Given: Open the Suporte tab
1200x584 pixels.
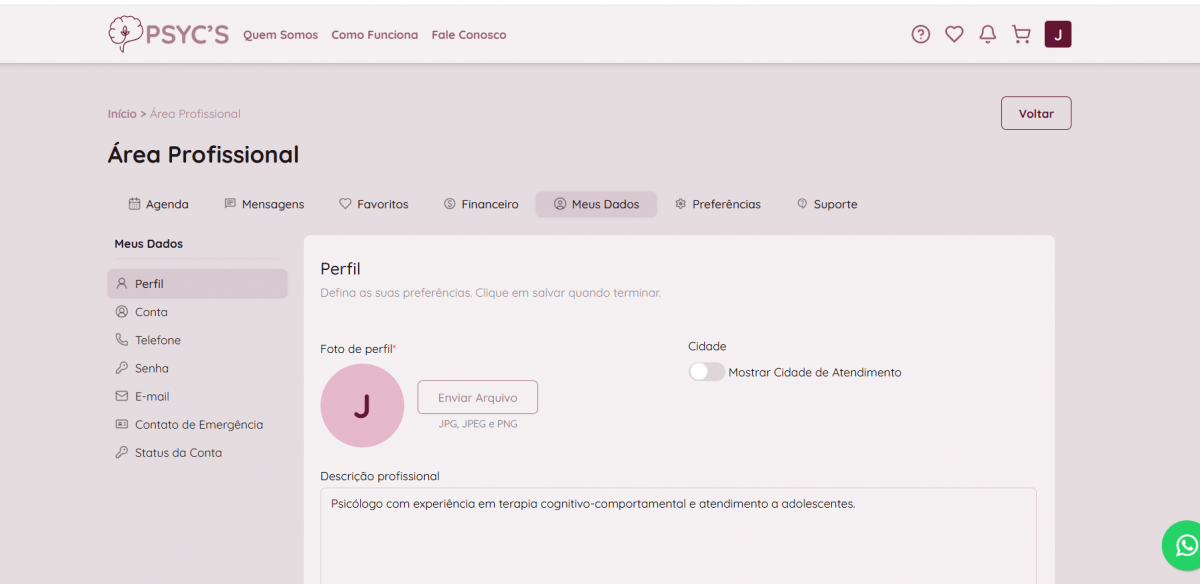Looking at the screenshot, I should (x=827, y=204).
